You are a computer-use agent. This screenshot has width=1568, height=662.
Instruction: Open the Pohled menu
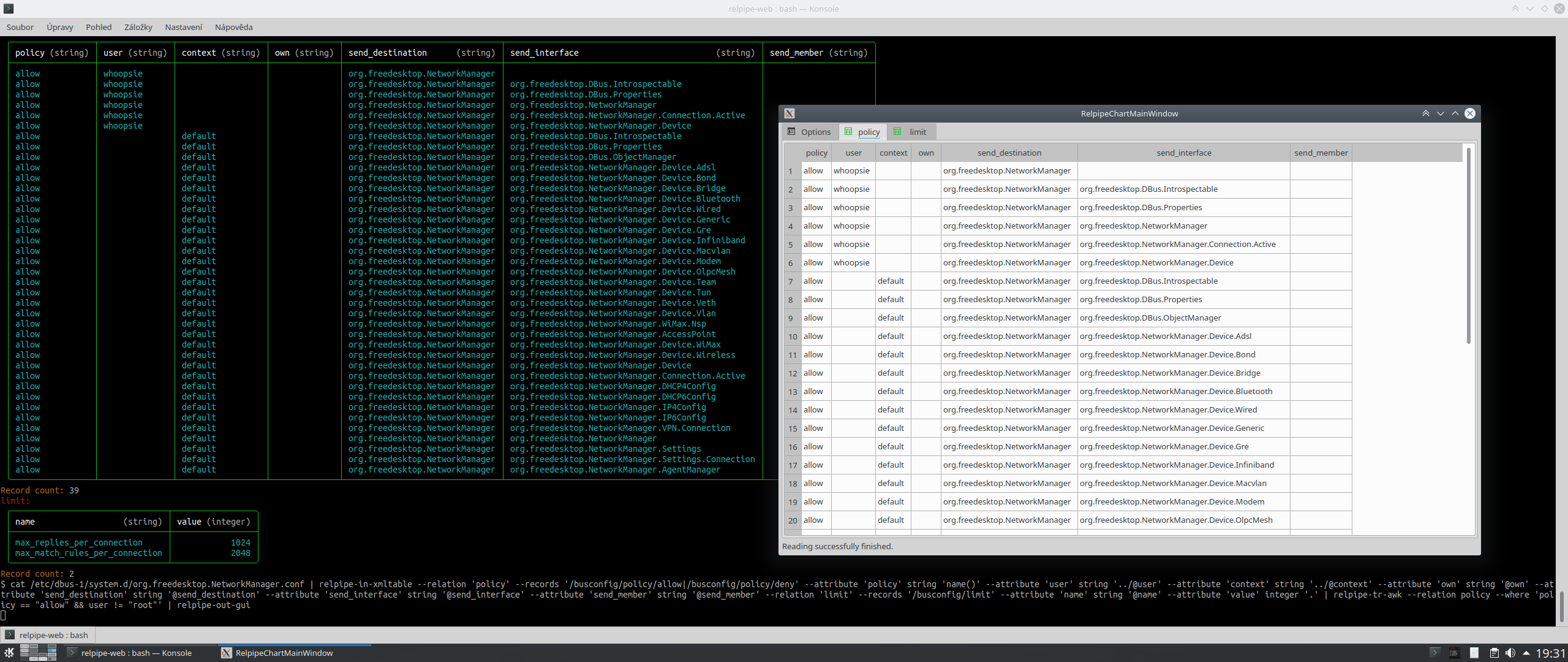point(99,27)
